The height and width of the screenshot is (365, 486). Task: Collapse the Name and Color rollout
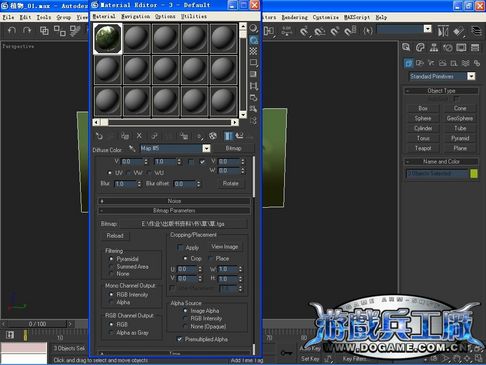(x=441, y=162)
